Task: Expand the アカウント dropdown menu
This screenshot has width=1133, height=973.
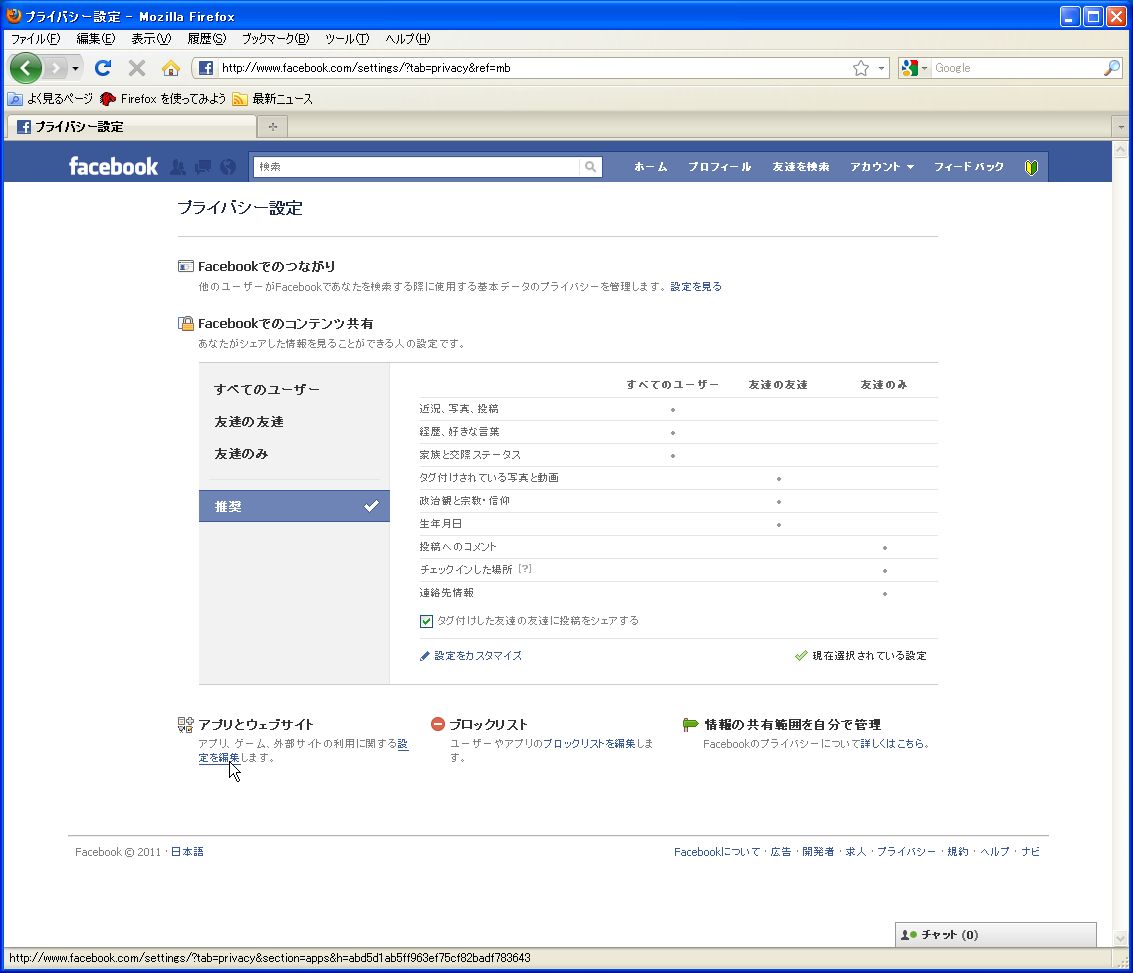Action: [x=882, y=167]
